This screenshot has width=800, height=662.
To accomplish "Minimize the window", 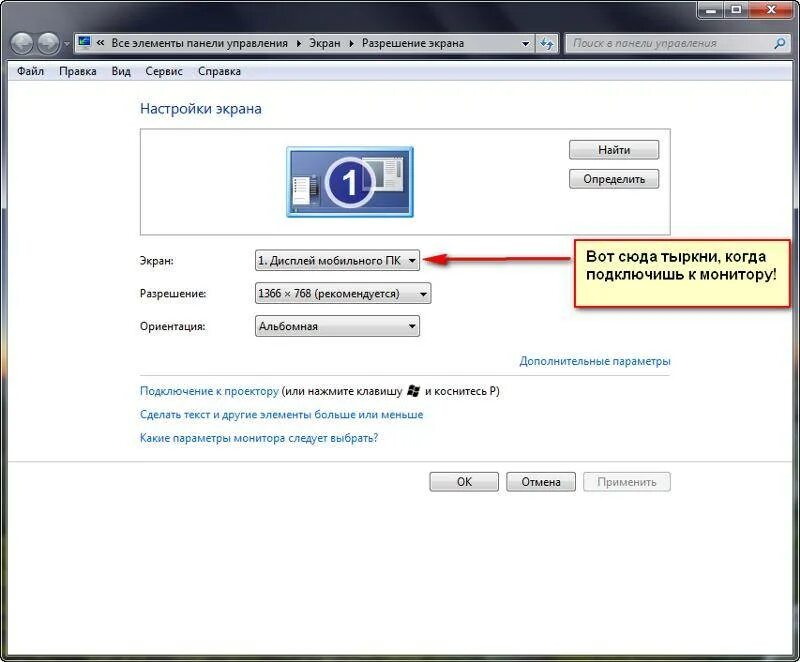I will pyautogui.click(x=711, y=10).
